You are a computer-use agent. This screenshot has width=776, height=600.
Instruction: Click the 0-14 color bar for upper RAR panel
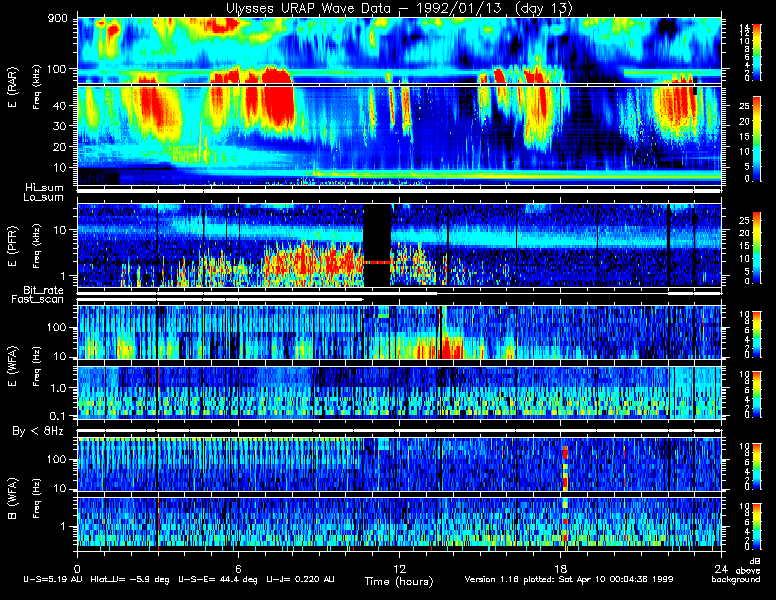[757, 51]
